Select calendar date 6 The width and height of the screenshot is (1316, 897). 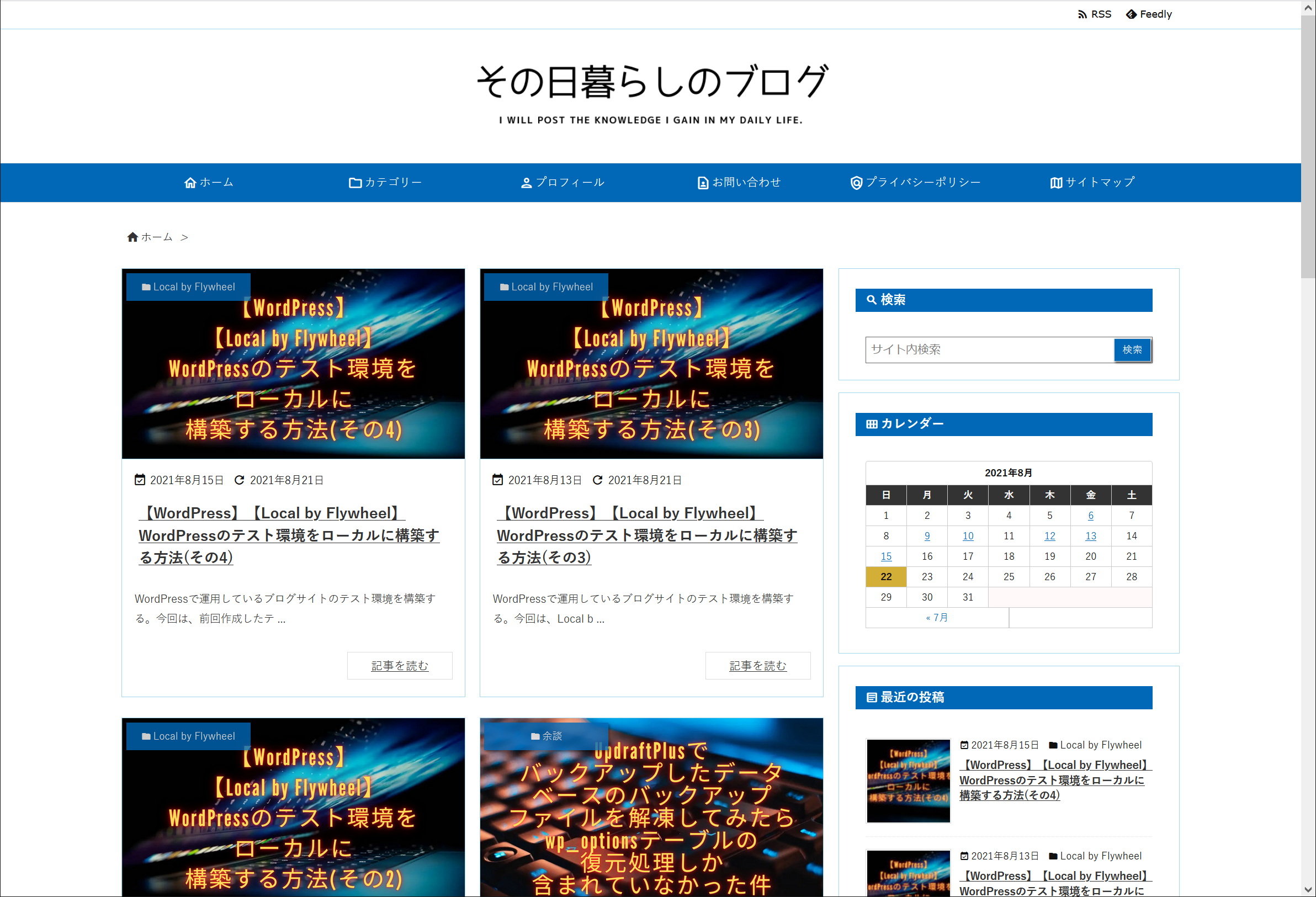pos(1091,516)
